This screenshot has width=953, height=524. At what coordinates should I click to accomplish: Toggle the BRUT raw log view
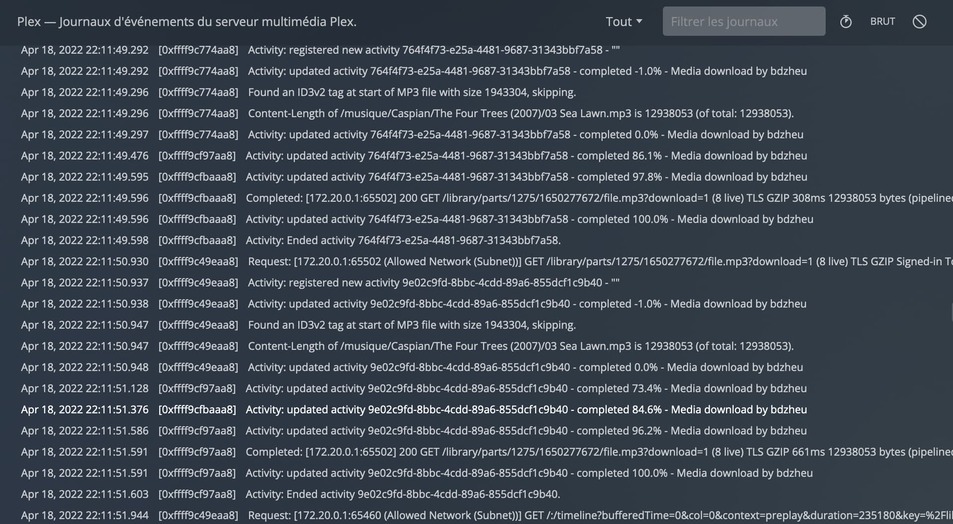click(x=882, y=21)
